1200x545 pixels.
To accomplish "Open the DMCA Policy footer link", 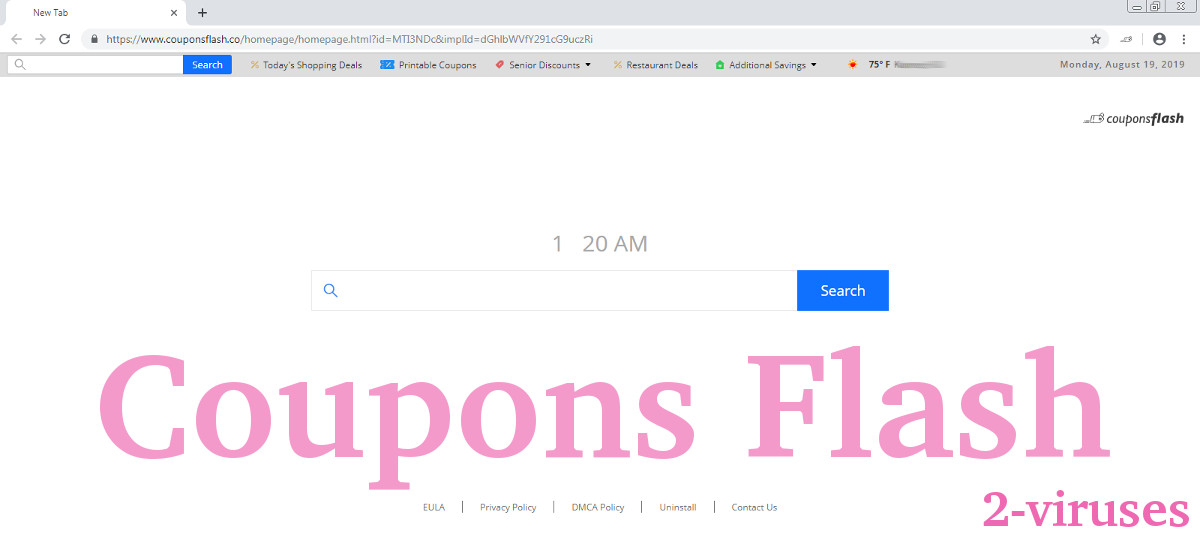I will pos(598,507).
